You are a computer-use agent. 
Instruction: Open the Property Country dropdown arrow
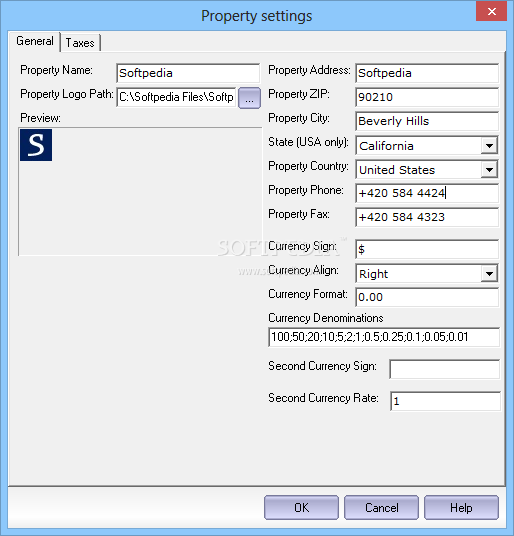pos(489,170)
